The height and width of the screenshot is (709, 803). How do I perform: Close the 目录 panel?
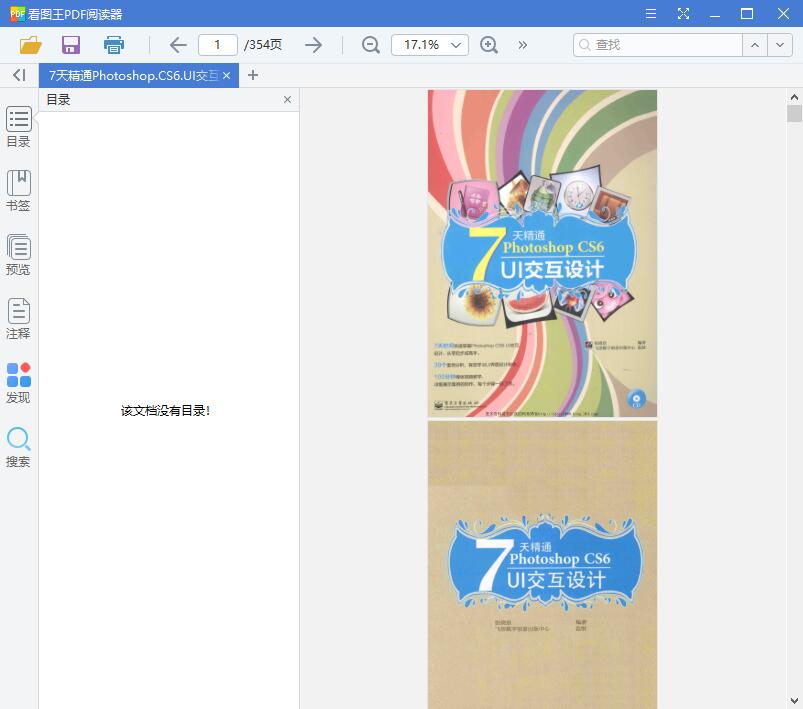pyautogui.click(x=287, y=99)
